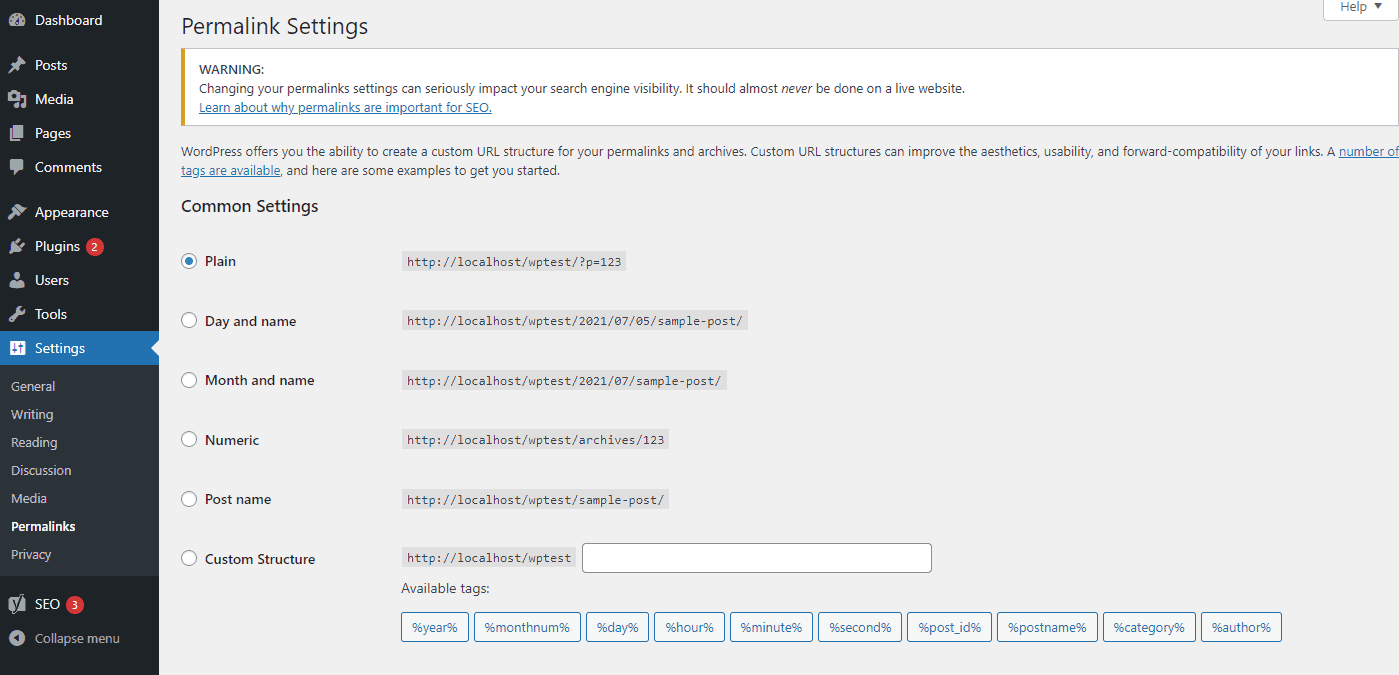This screenshot has height=675, width=1399.
Task: Click the Plugins update badge showing 2
Action: click(x=95, y=246)
